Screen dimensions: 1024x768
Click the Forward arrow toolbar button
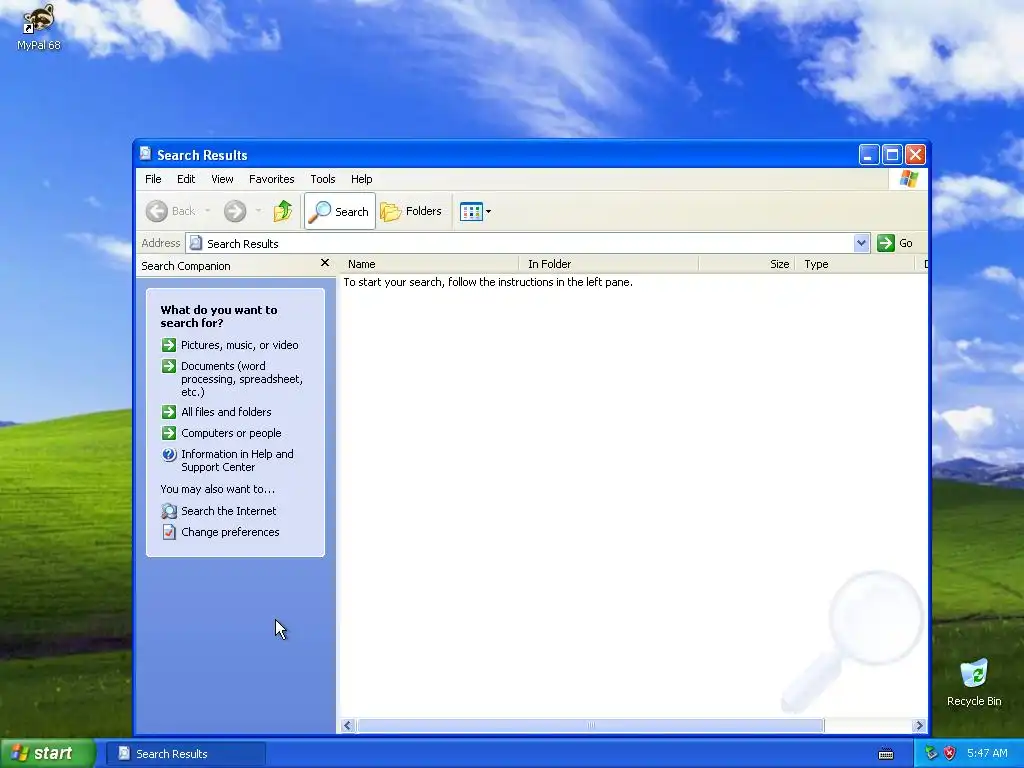coord(235,211)
